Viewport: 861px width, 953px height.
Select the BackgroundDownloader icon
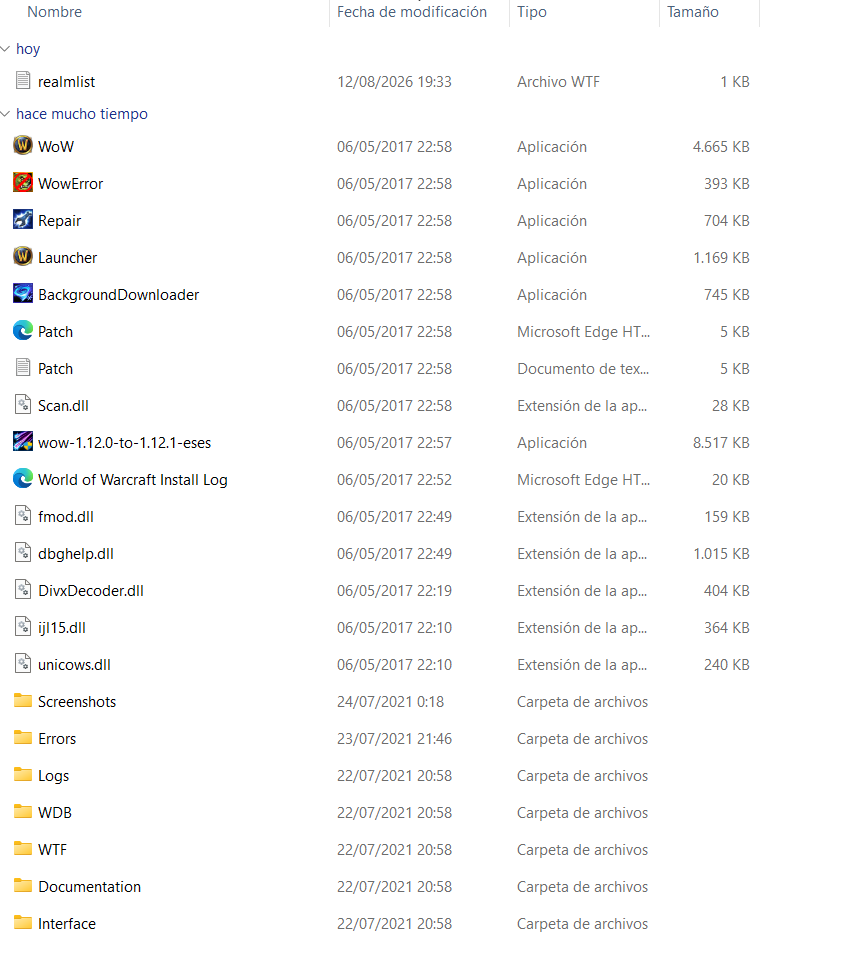22,294
